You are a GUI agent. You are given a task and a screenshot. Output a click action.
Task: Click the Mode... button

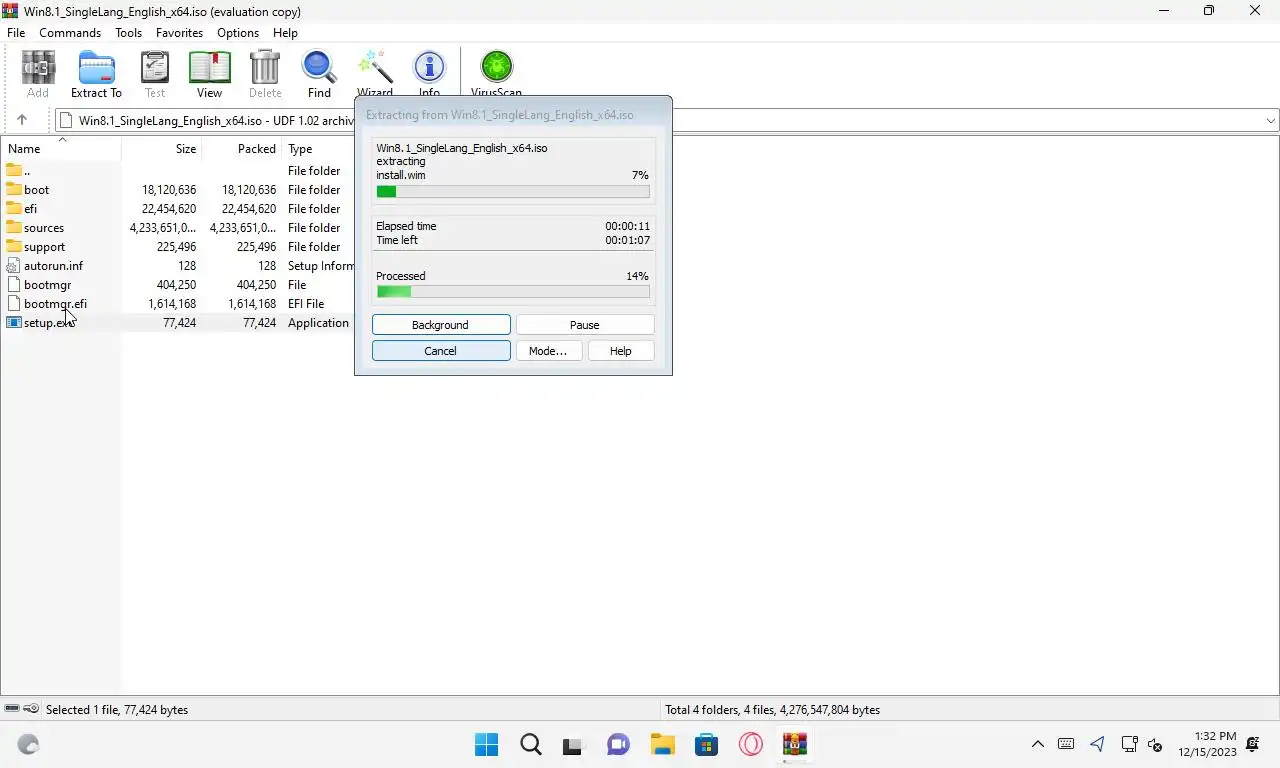point(548,351)
